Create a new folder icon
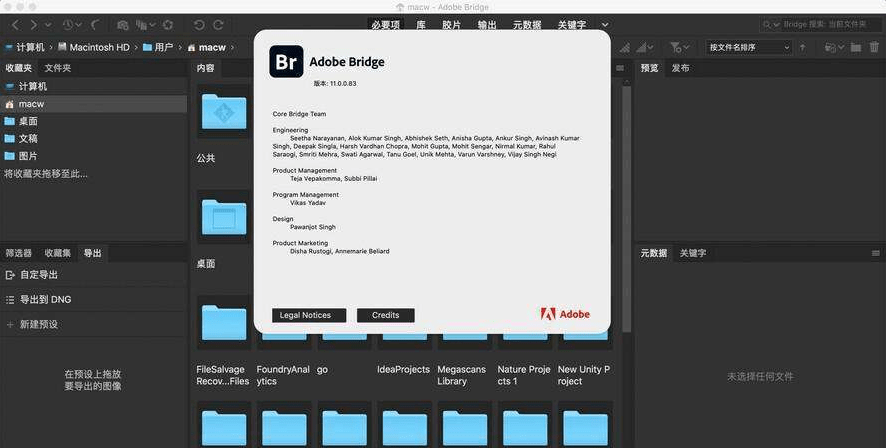Viewport: 886px width, 448px height. coord(856,47)
